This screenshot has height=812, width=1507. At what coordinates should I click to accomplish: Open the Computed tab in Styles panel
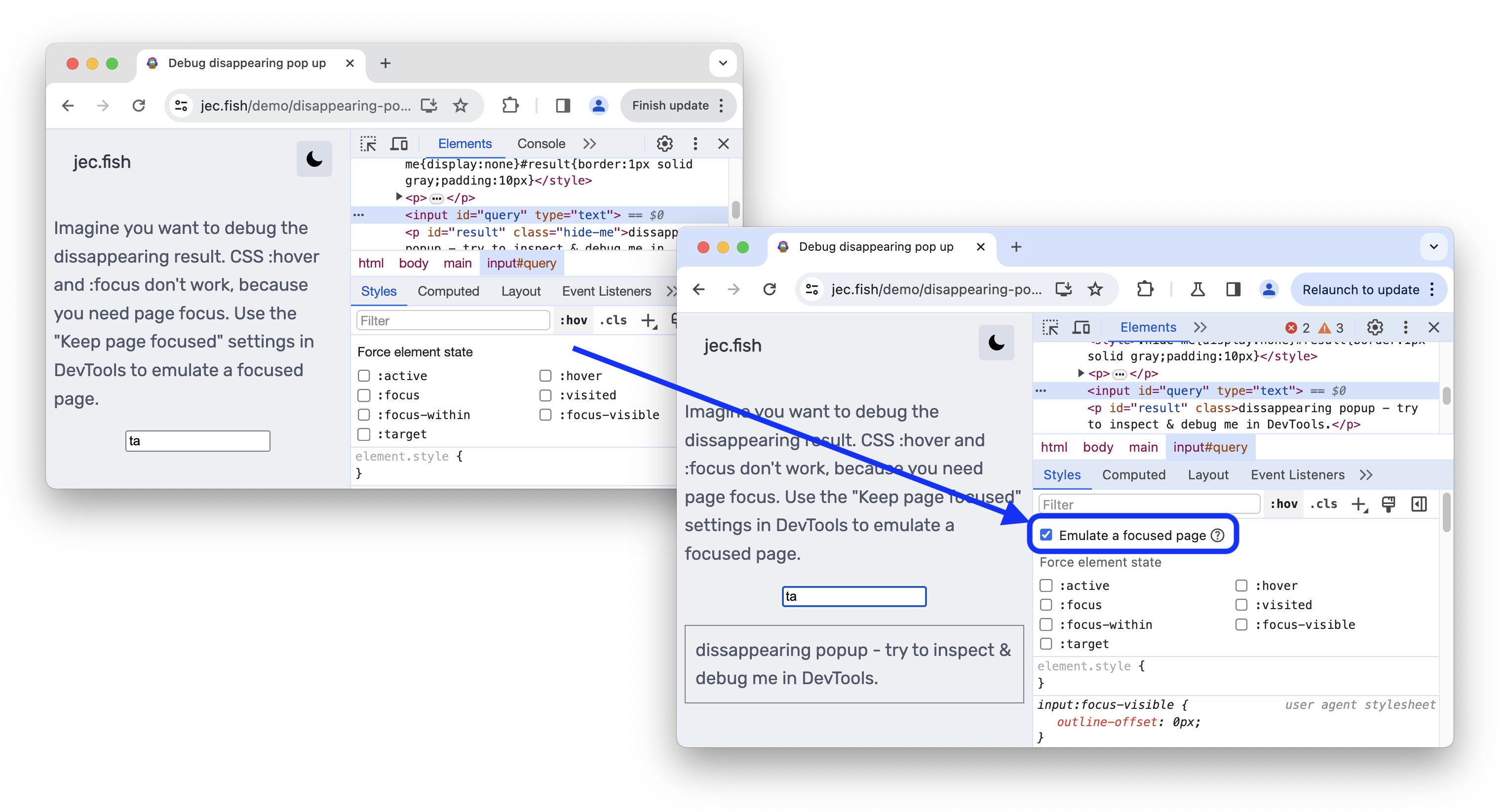[1133, 475]
